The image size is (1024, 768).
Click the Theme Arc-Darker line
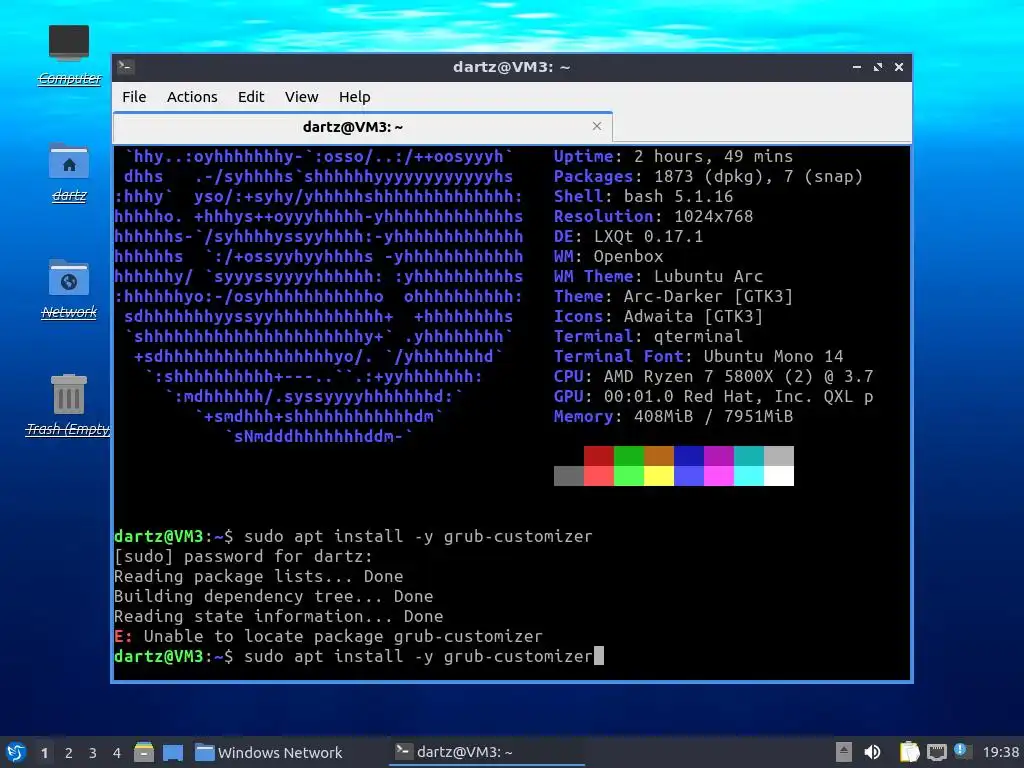pos(673,296)
